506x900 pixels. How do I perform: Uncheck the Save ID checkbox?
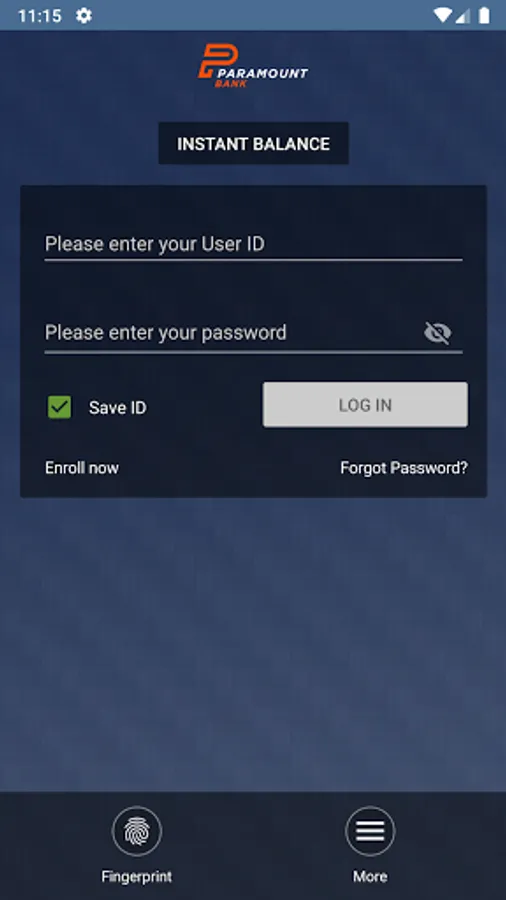click(x=60, y=407)
